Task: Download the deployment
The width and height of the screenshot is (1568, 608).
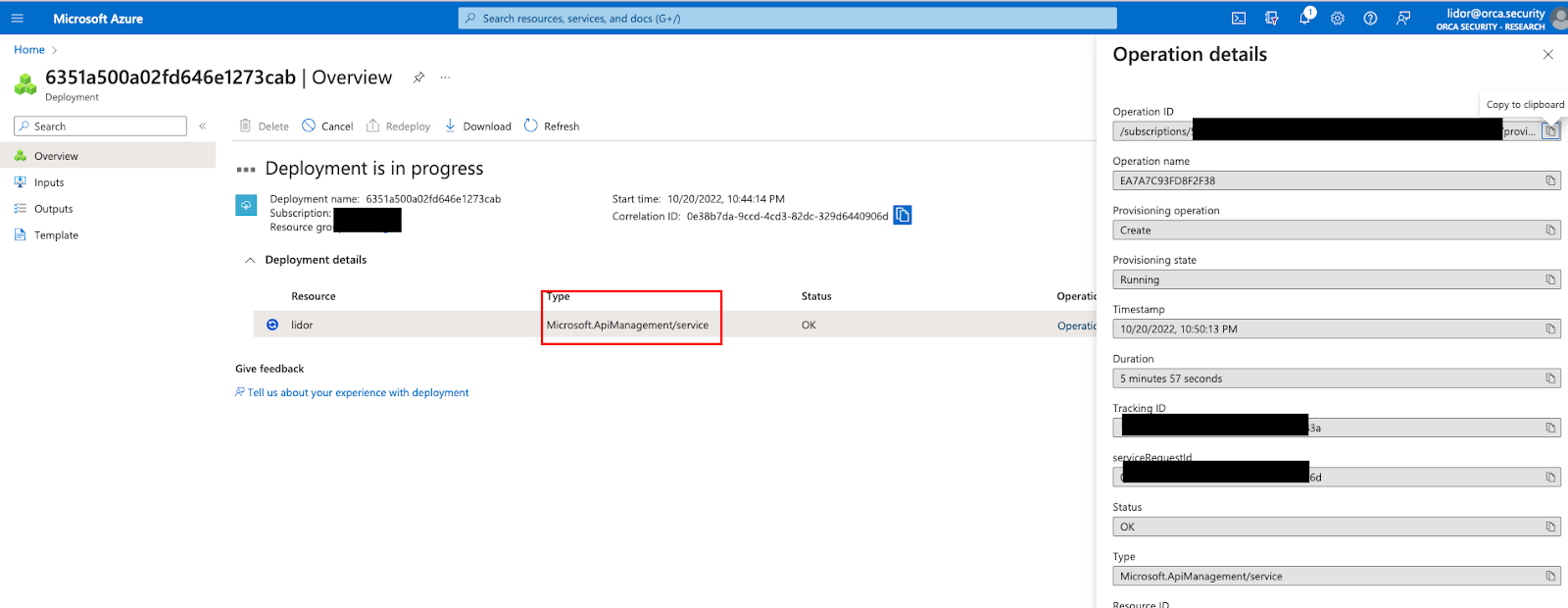Action: 478,127
